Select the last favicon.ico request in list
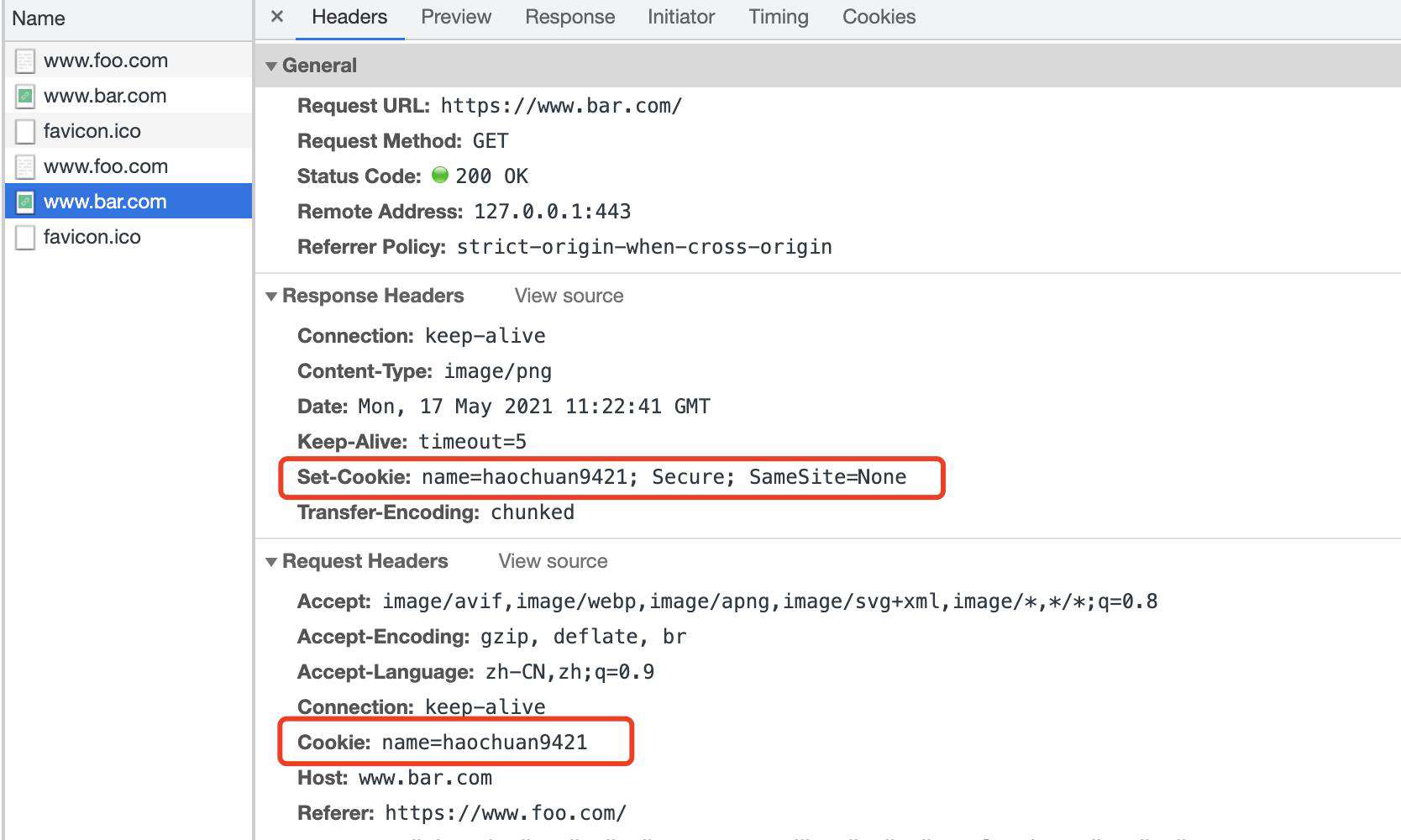Viewport: 1401px width, 840px height. [129, 237]
